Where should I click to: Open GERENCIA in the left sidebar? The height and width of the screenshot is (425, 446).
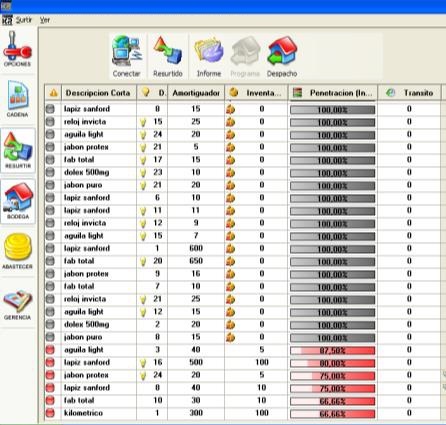coord(18,305)
